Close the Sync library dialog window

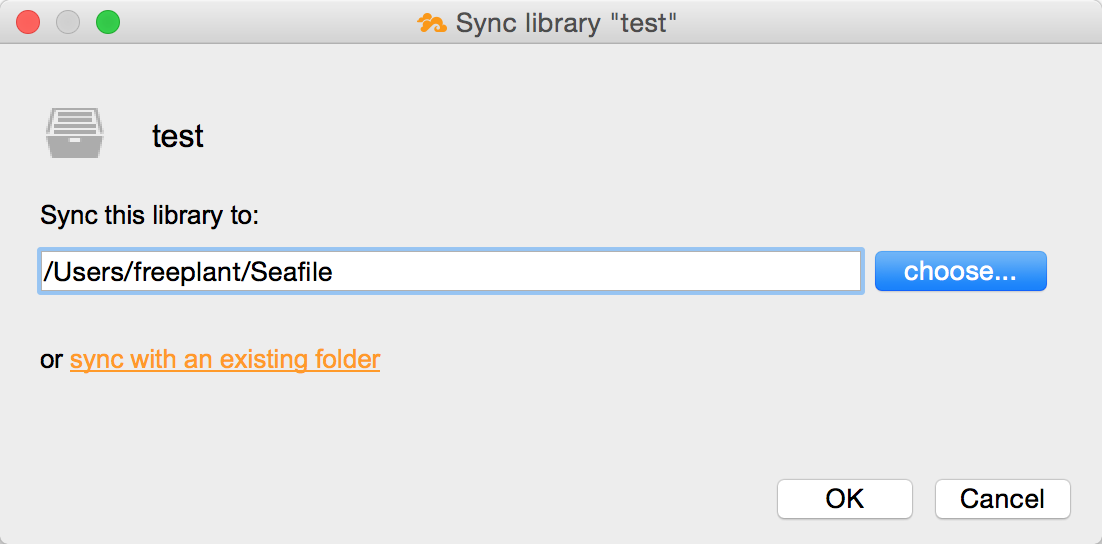(x=29, y=22)
